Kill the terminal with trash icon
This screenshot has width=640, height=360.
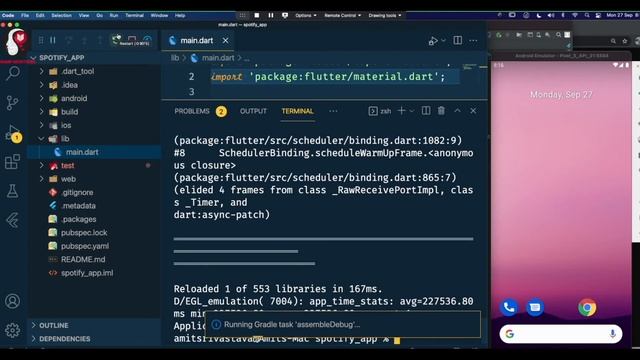coord(441,111)
